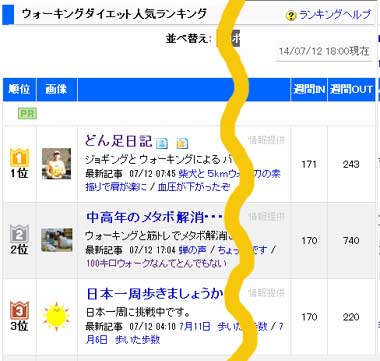The height and width of the screenshot is (361, 380).
Task: Click the 情報提供 link in どん足日記 row
Action: [266, 140]
